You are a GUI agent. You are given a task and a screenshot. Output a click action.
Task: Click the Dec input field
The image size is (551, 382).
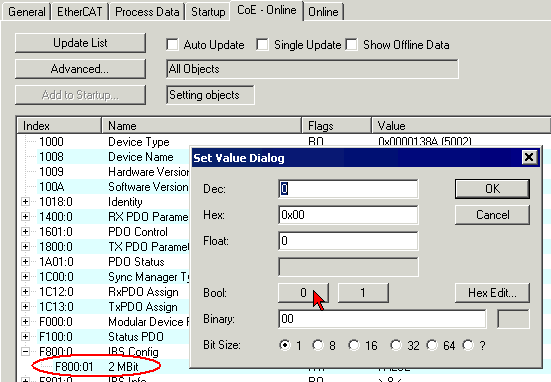point(348,189)
